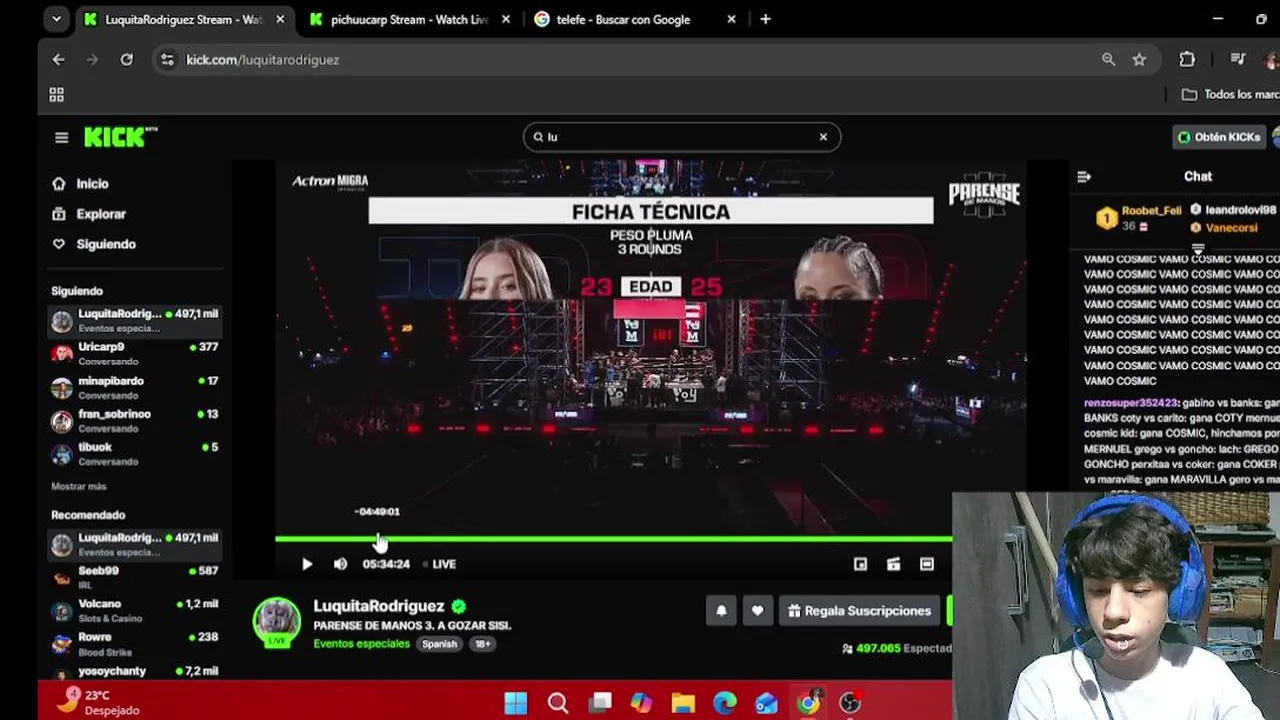Open LuquitaRodriguez channel avatar

click(276, 622)
